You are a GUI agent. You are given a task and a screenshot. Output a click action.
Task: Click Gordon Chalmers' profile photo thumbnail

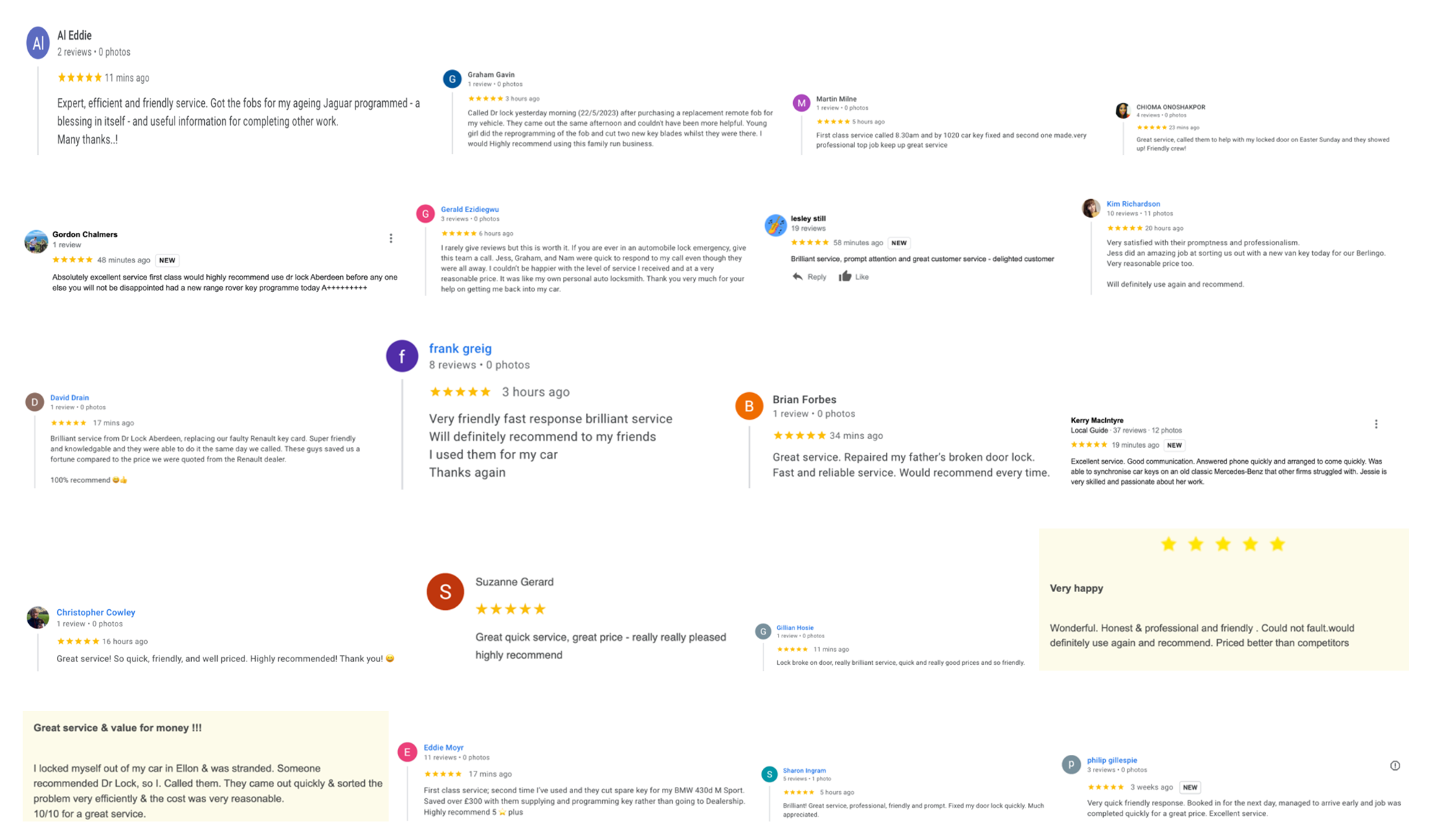36,242
